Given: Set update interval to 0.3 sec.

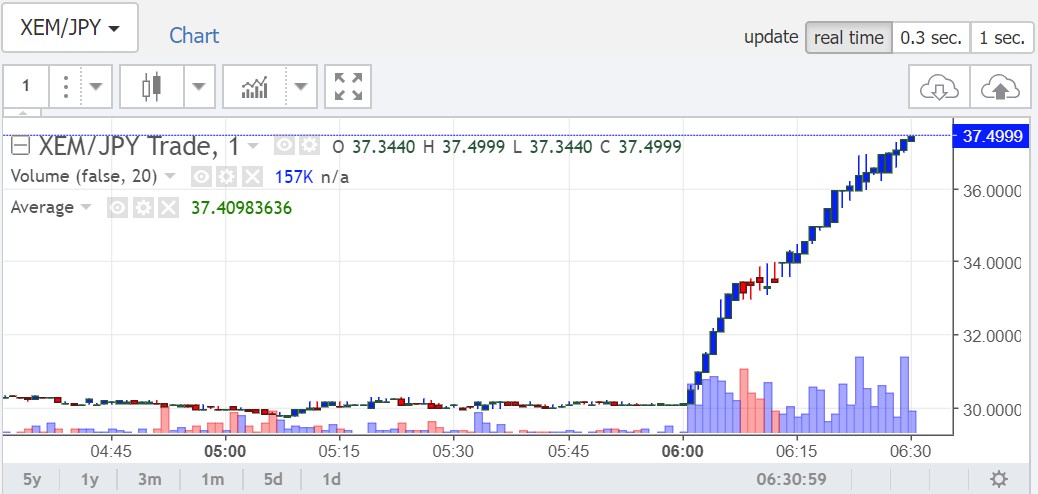Looking at the screenshot, I should pyautogui.click(x=931, y=38).
